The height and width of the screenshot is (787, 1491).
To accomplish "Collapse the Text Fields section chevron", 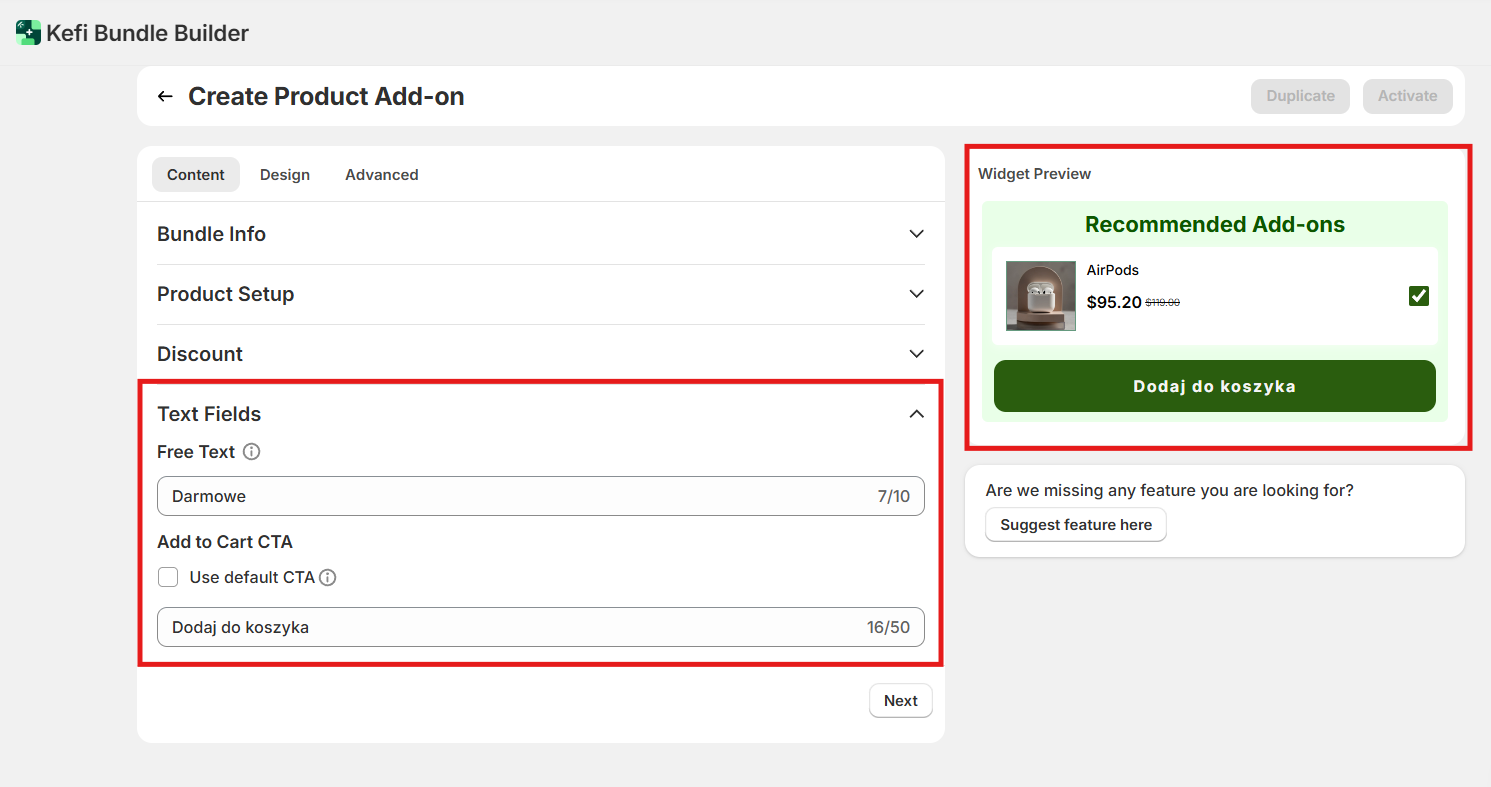I will [916, 414].
